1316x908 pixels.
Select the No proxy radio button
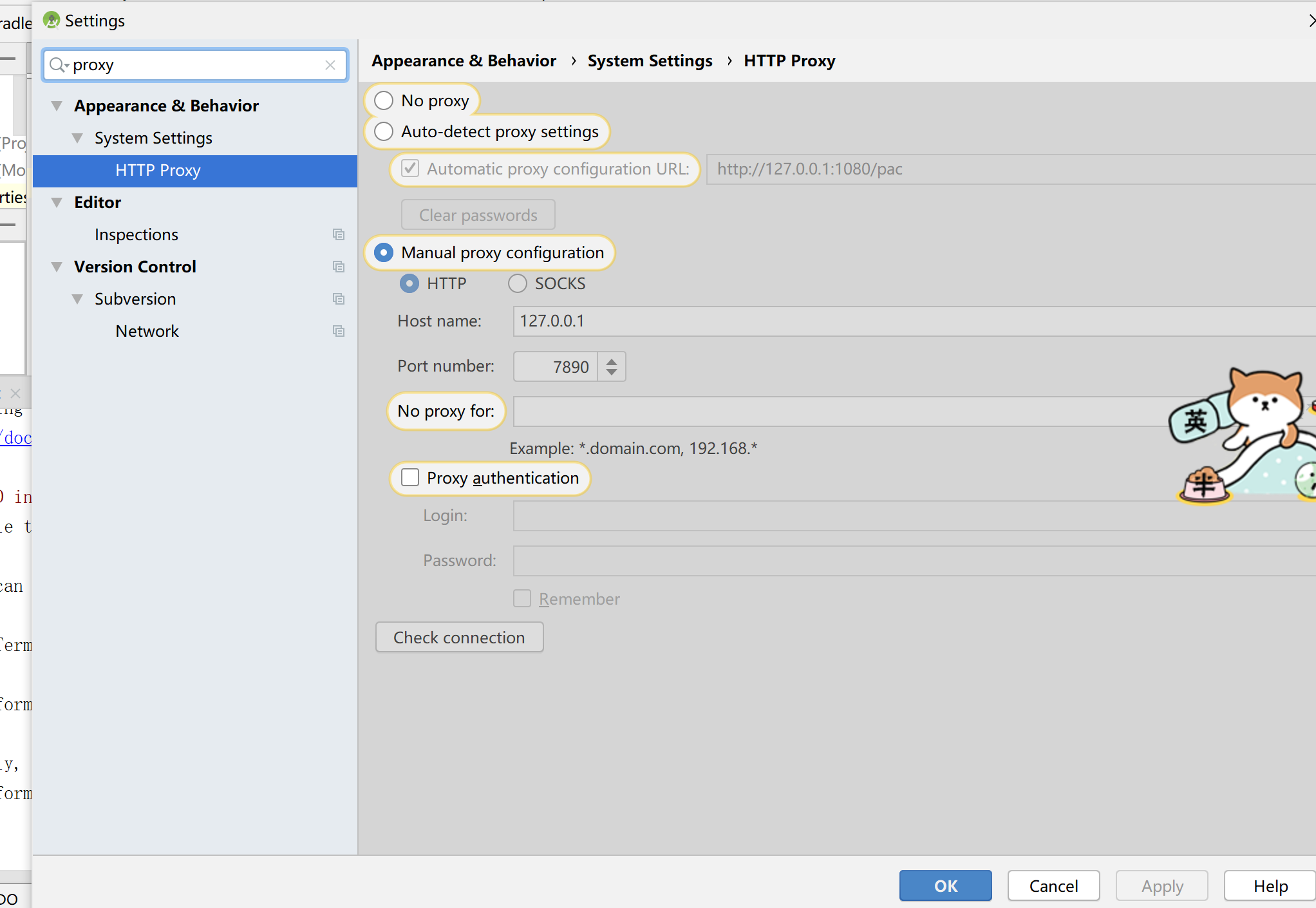point(384,101)
